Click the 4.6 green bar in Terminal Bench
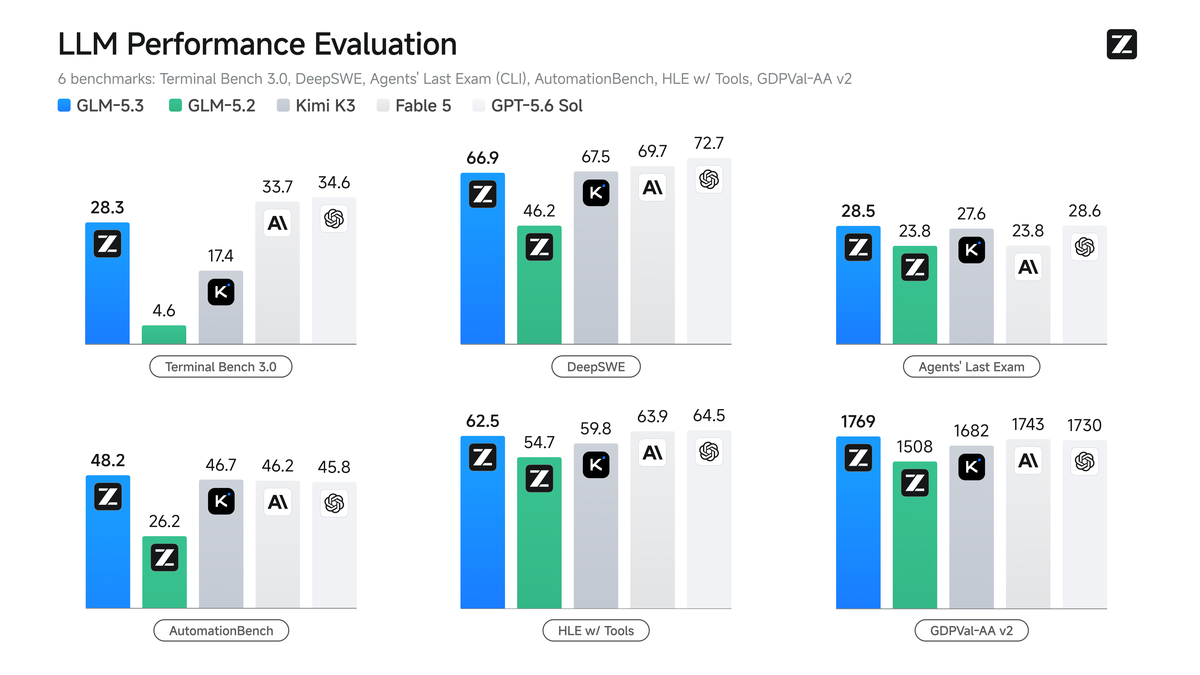 [x=164, y=335]
